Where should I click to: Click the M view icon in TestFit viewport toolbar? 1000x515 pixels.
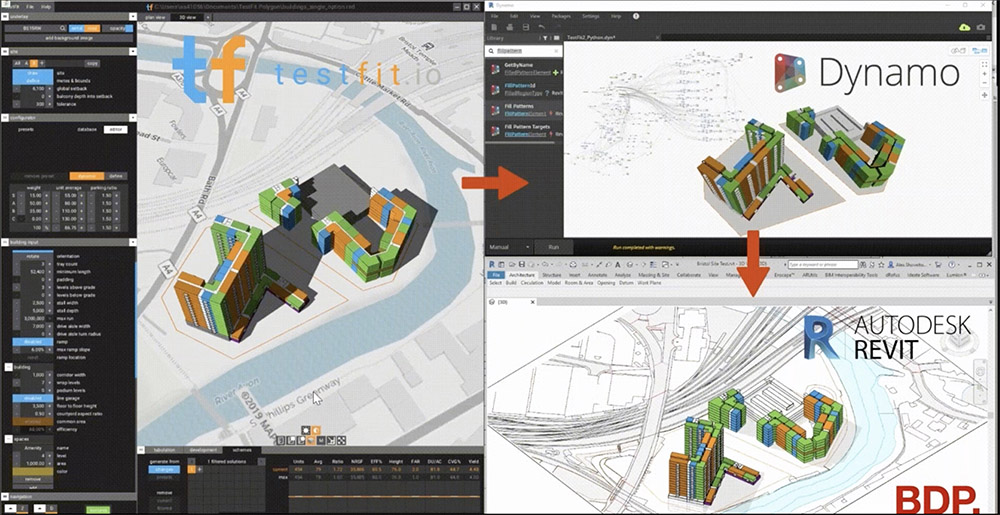[321, 440]
